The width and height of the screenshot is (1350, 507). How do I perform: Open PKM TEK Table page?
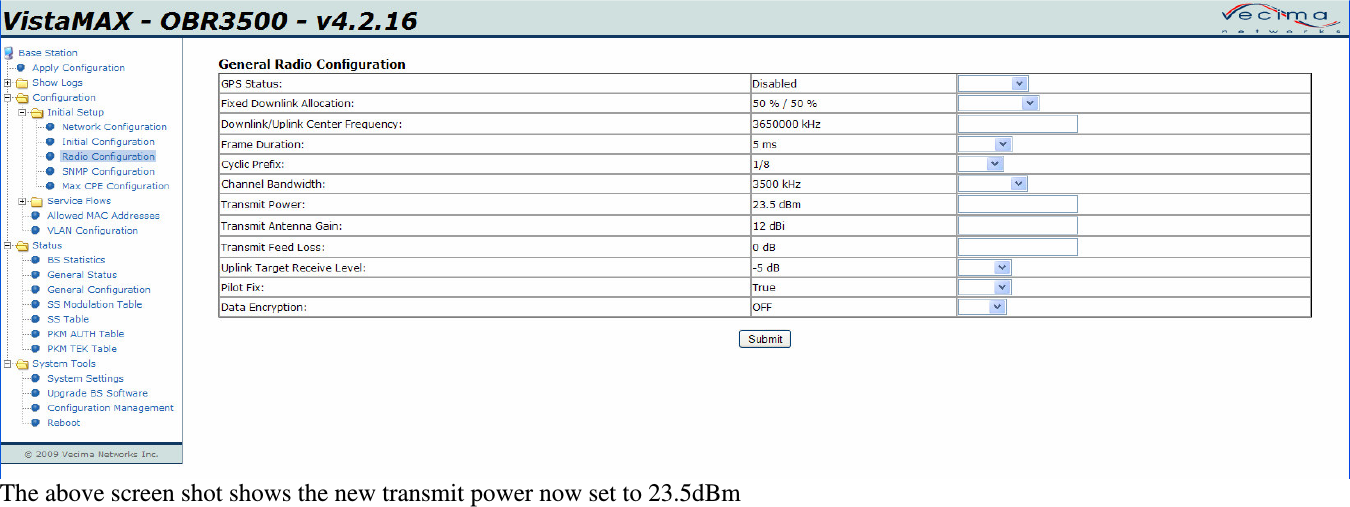pos(82,349)
